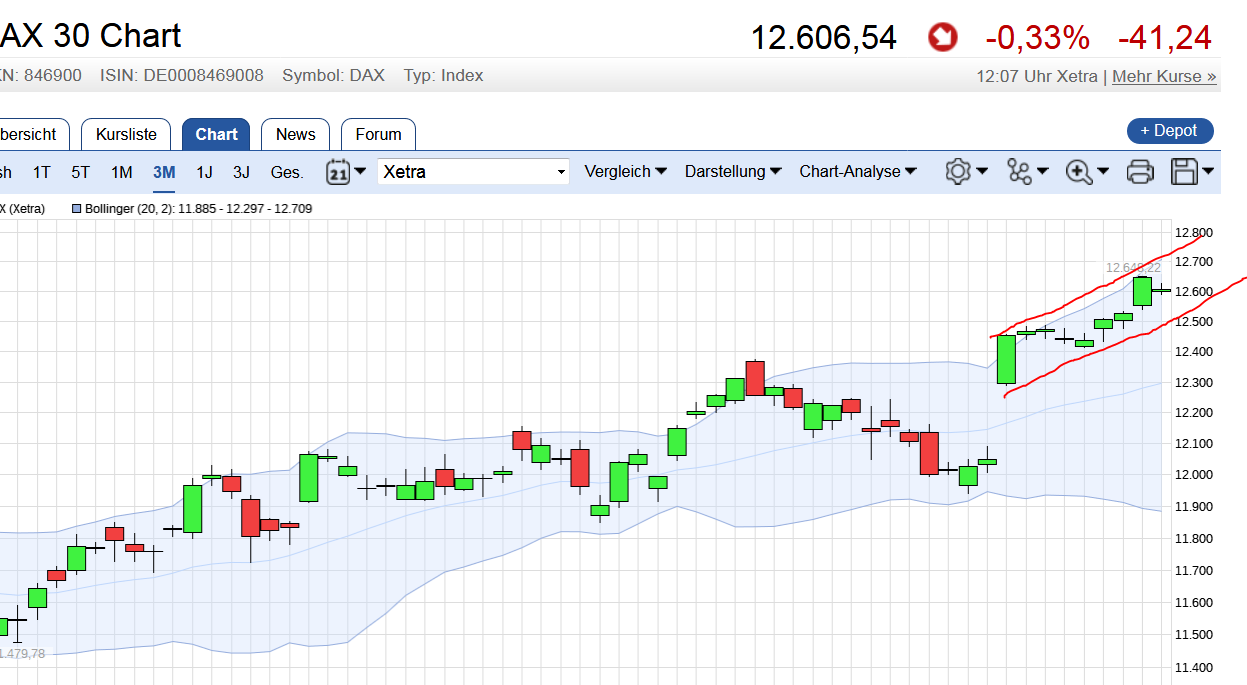This screenshot has width=1247, height=685.
Task: Select the 1M time range
Action: point(121,172)
